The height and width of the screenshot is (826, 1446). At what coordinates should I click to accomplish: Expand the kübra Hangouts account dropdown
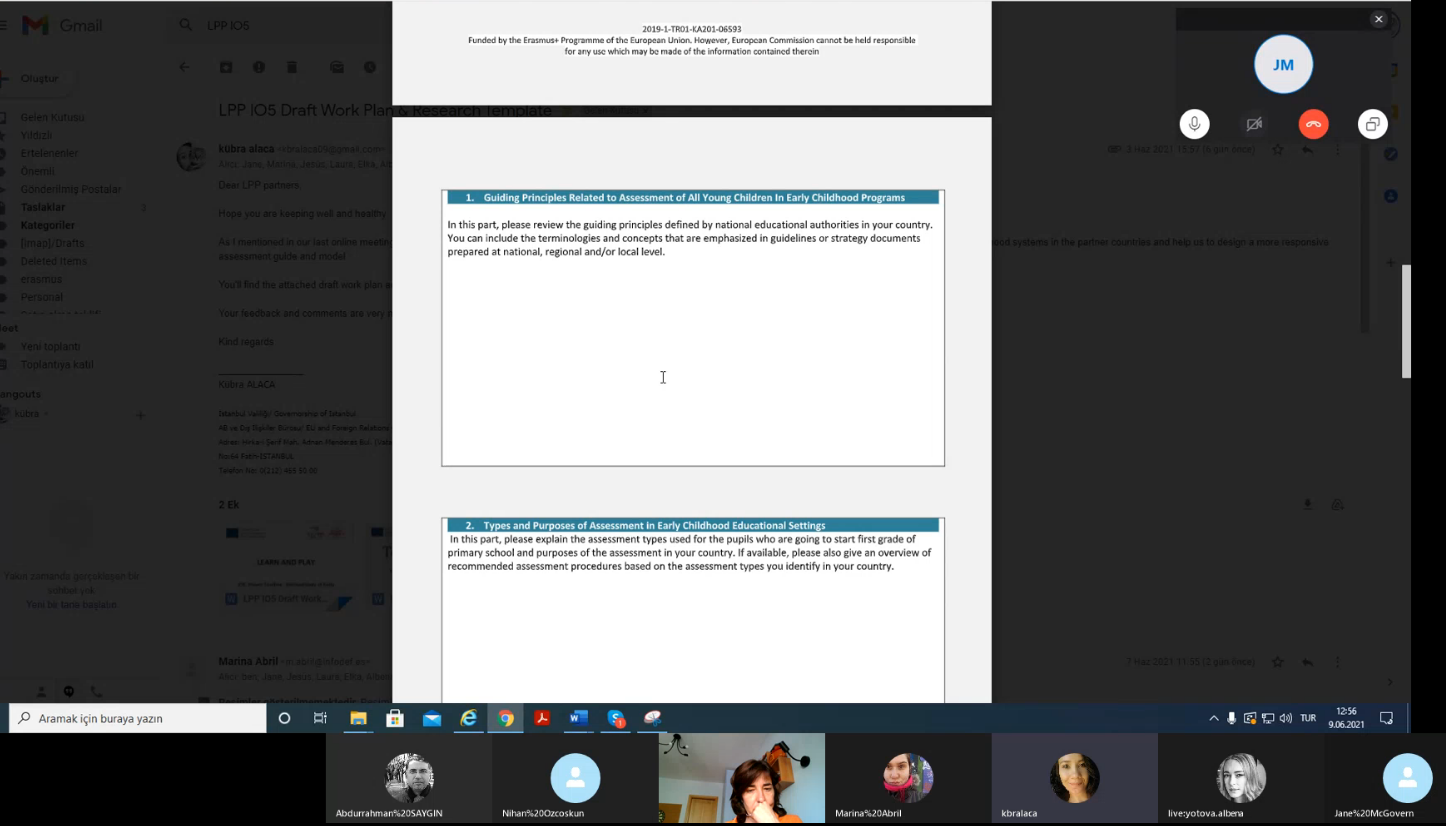[x=46, y=413]
